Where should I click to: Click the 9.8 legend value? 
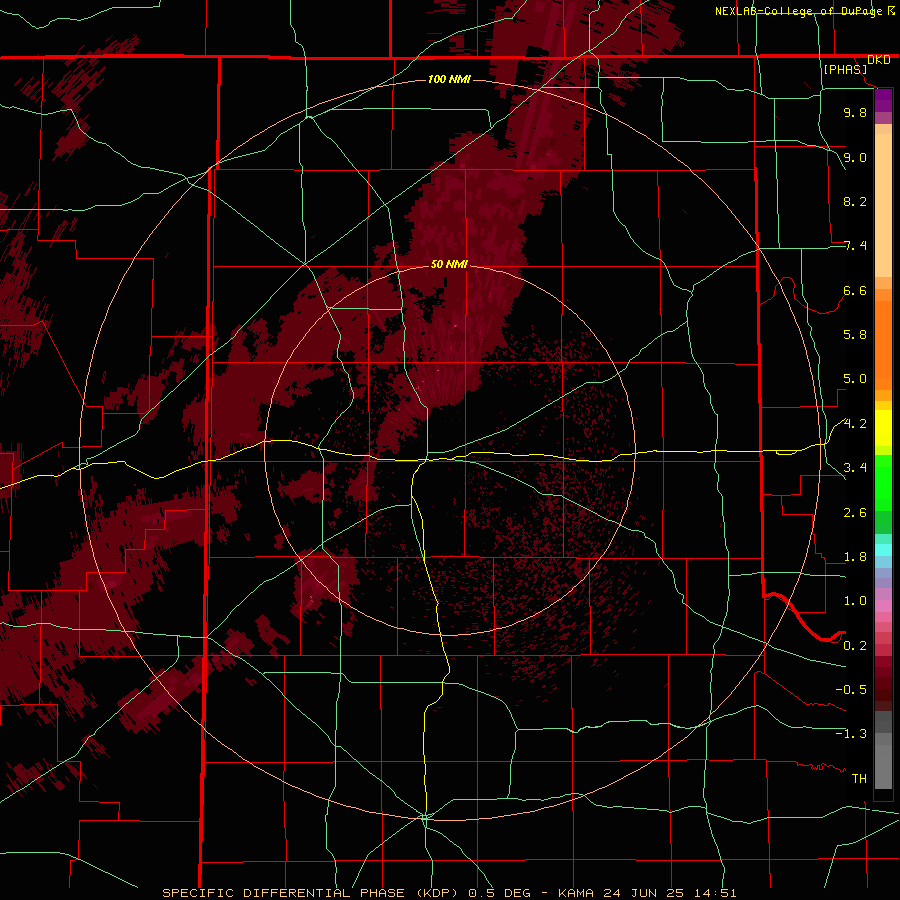(x=855, y=112)
